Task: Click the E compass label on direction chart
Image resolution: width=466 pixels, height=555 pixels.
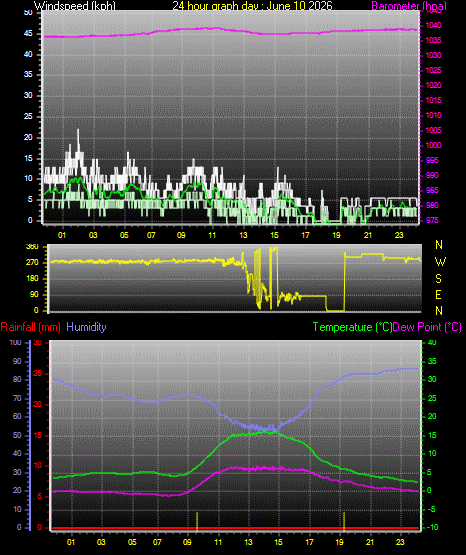Action: pyautogui.click(x=438, y=294)
